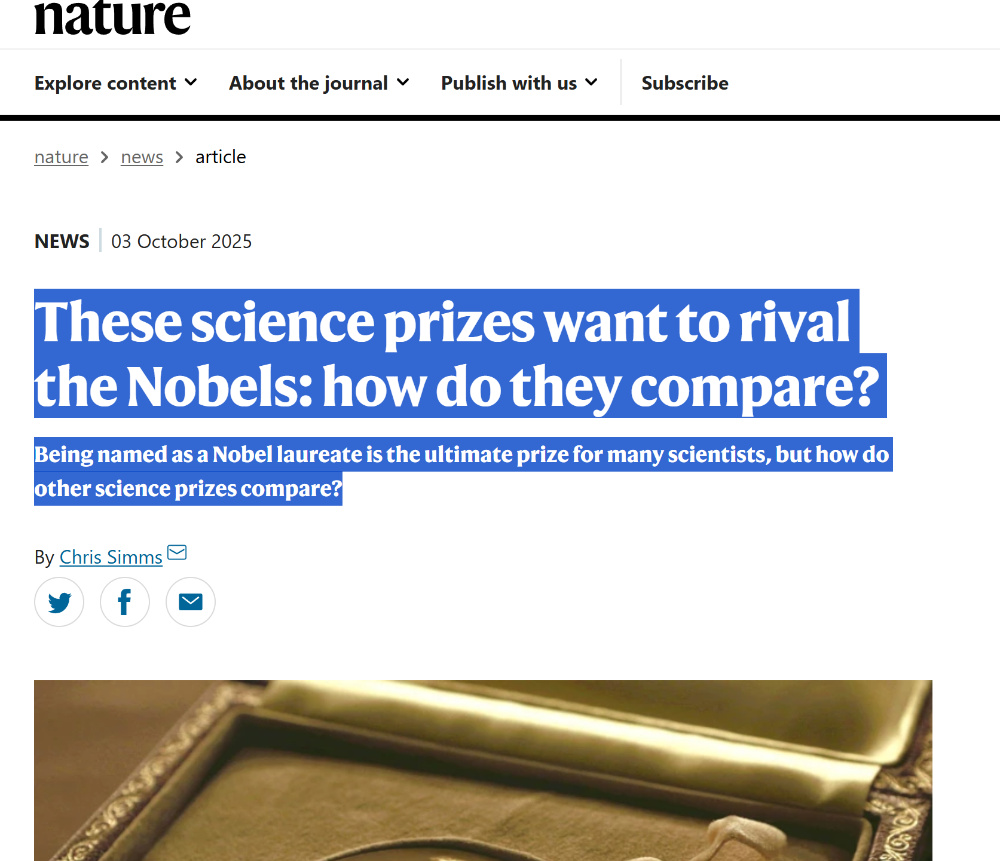Viewport: 1000px width, 861px height.
Task: Share the article on Facebook
Action: point(125,602)
